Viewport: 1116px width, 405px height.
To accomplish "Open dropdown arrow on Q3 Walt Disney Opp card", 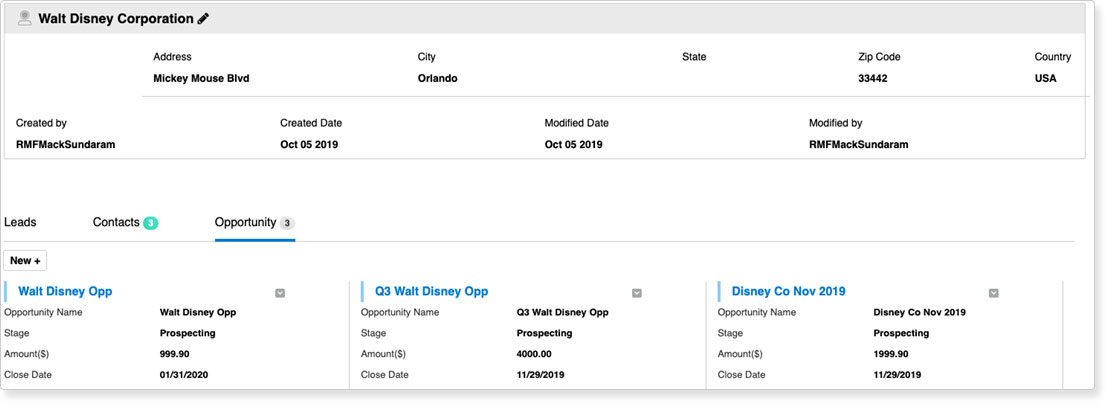I will (x=637, y=293).
